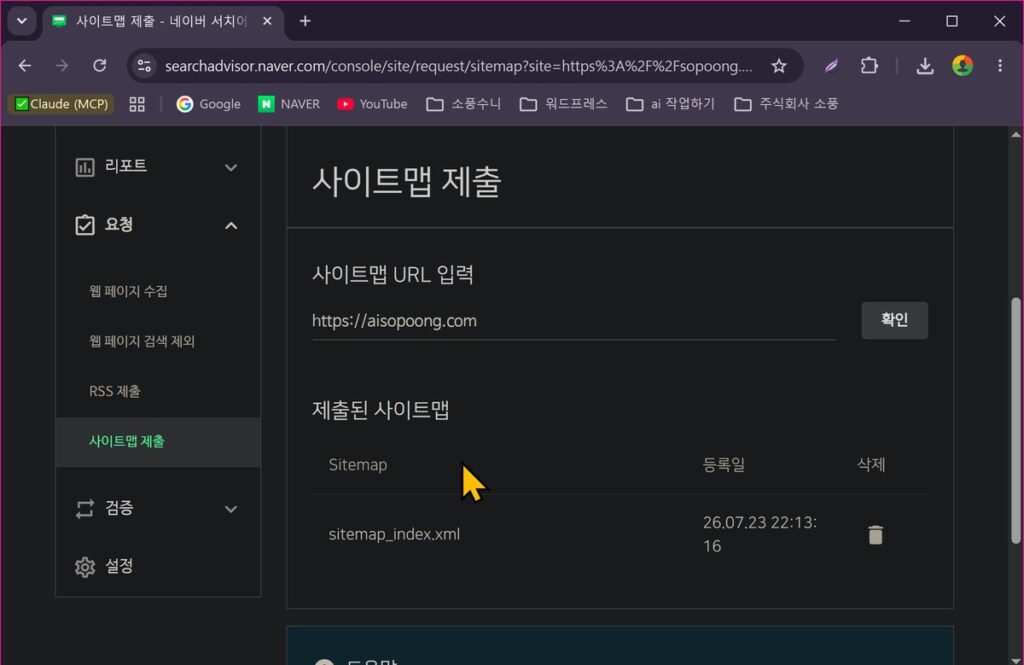Open the YouTube bookmark
Image resolution: width=1024 pixels, height=665 pixels.
pyautogui.click(x=372, y=104)
